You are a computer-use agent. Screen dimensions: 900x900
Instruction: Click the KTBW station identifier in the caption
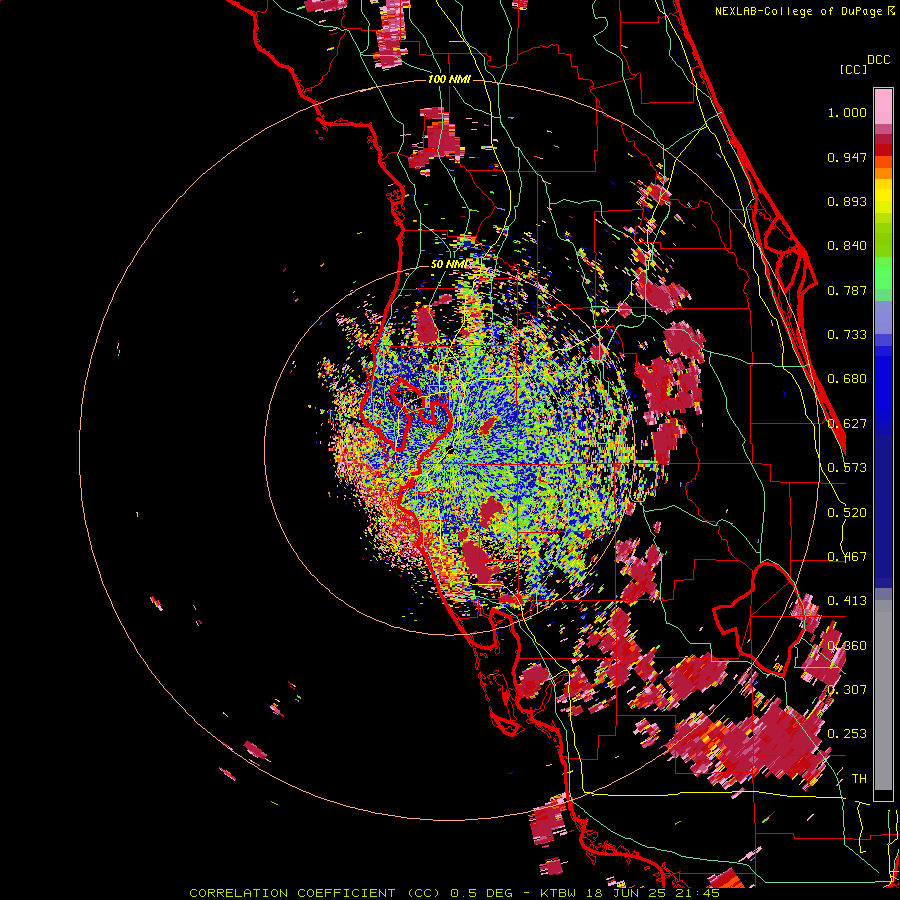[560, 893]
